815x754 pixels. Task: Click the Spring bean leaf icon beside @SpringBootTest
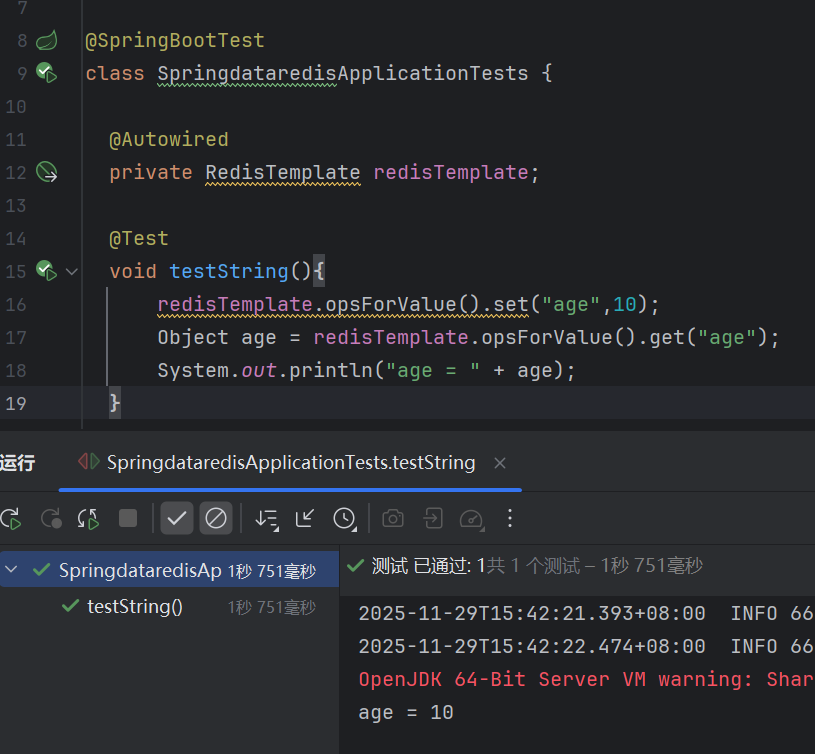pyautogui.click(x=46, y=41)
